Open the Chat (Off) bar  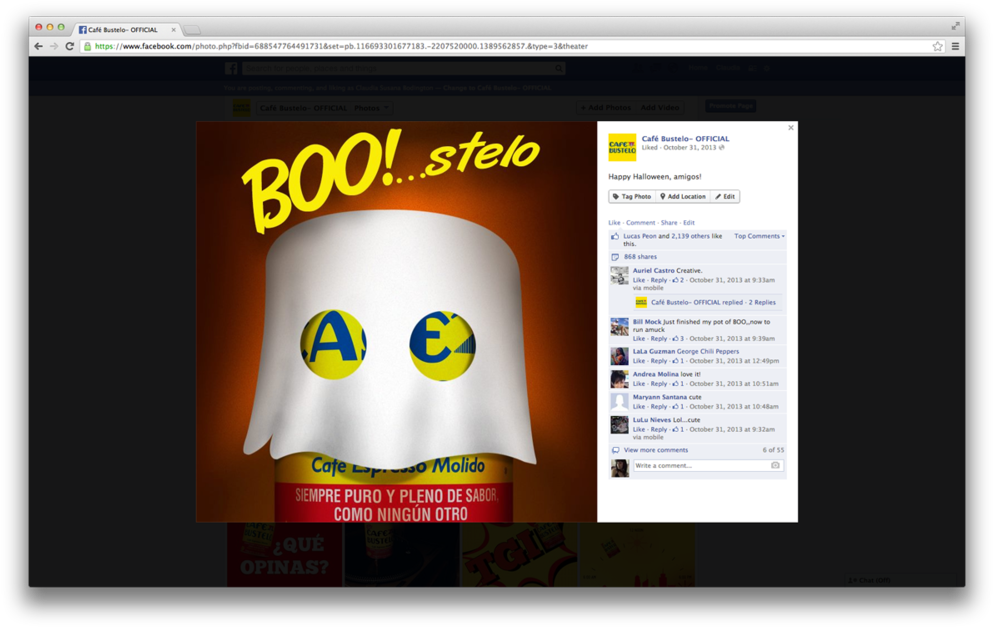[x=899, y=580]
